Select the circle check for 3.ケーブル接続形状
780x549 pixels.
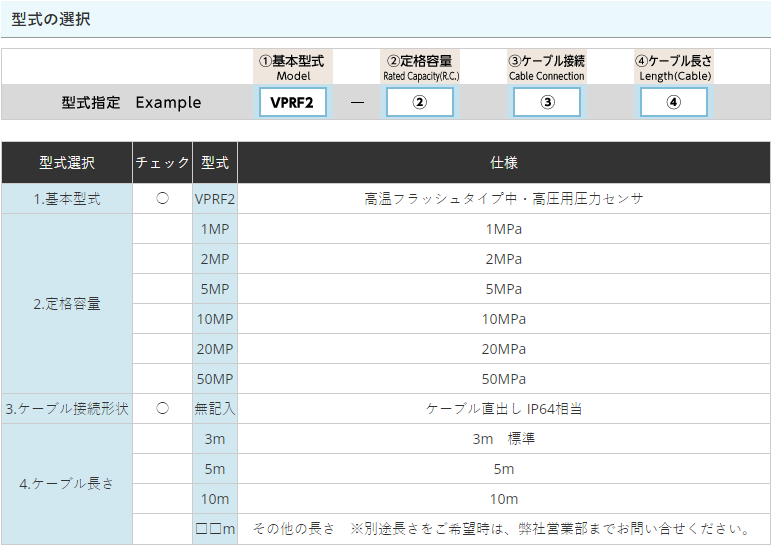162,409
